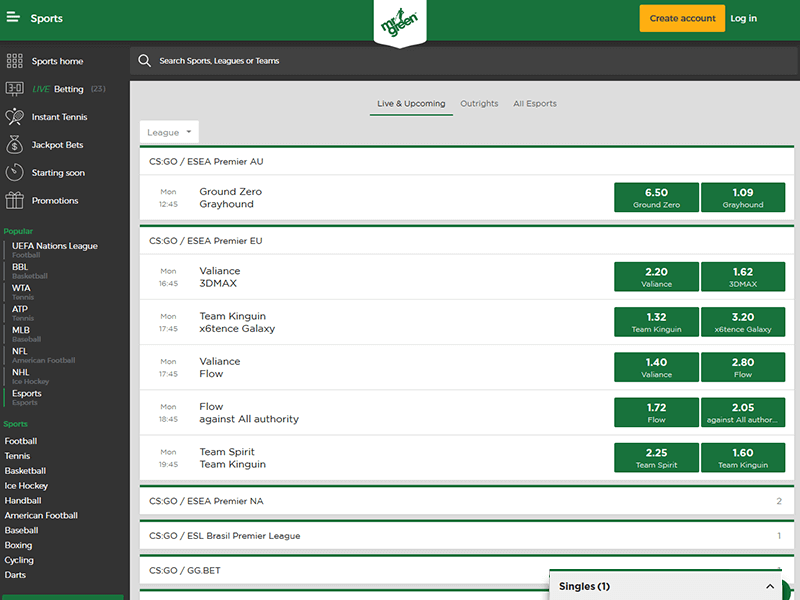
Task: Select x6tence Galaxy odds 3.20
Action: pyautogui.click(x=743, y=321)
